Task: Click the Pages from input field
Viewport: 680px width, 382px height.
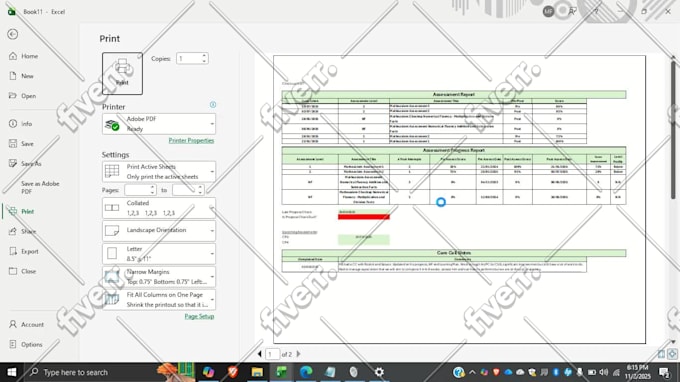Action: [x=137, y=190]
